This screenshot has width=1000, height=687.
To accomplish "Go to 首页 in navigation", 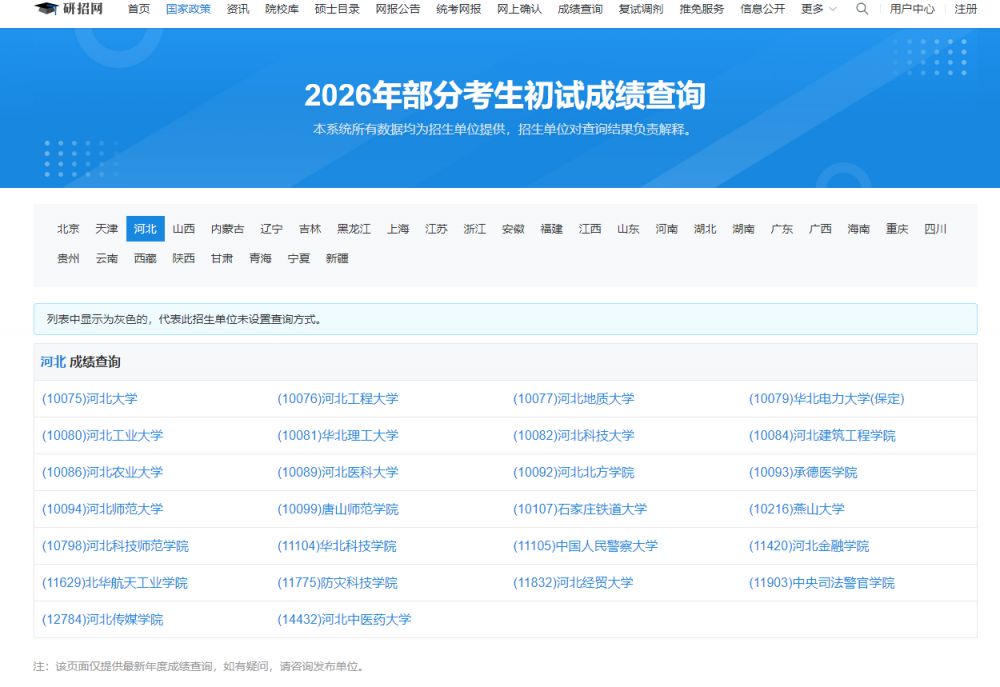I will click(x=138, y=9).
